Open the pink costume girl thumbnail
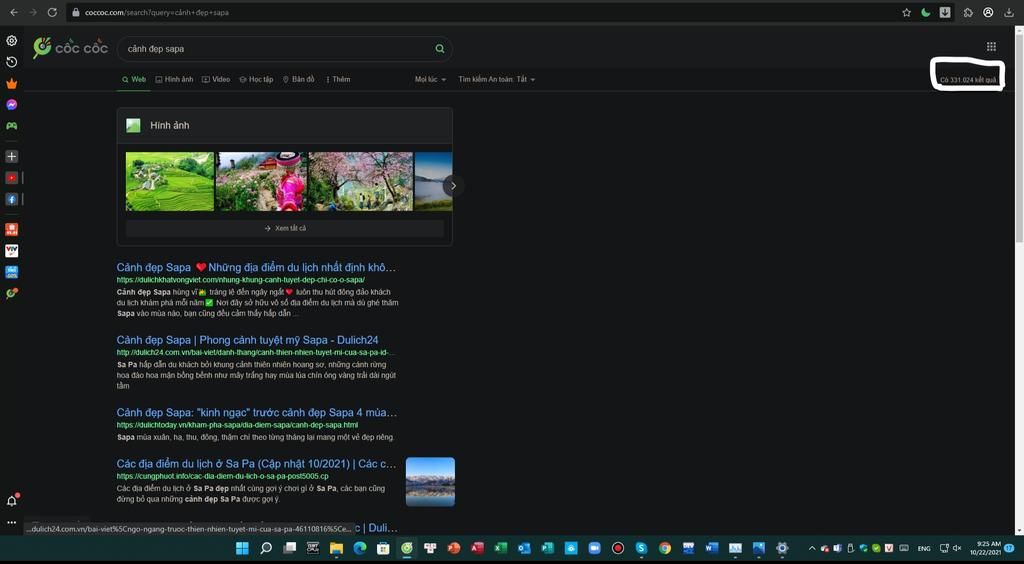Screen dimensions: 1024x564 tap(261, 181)
